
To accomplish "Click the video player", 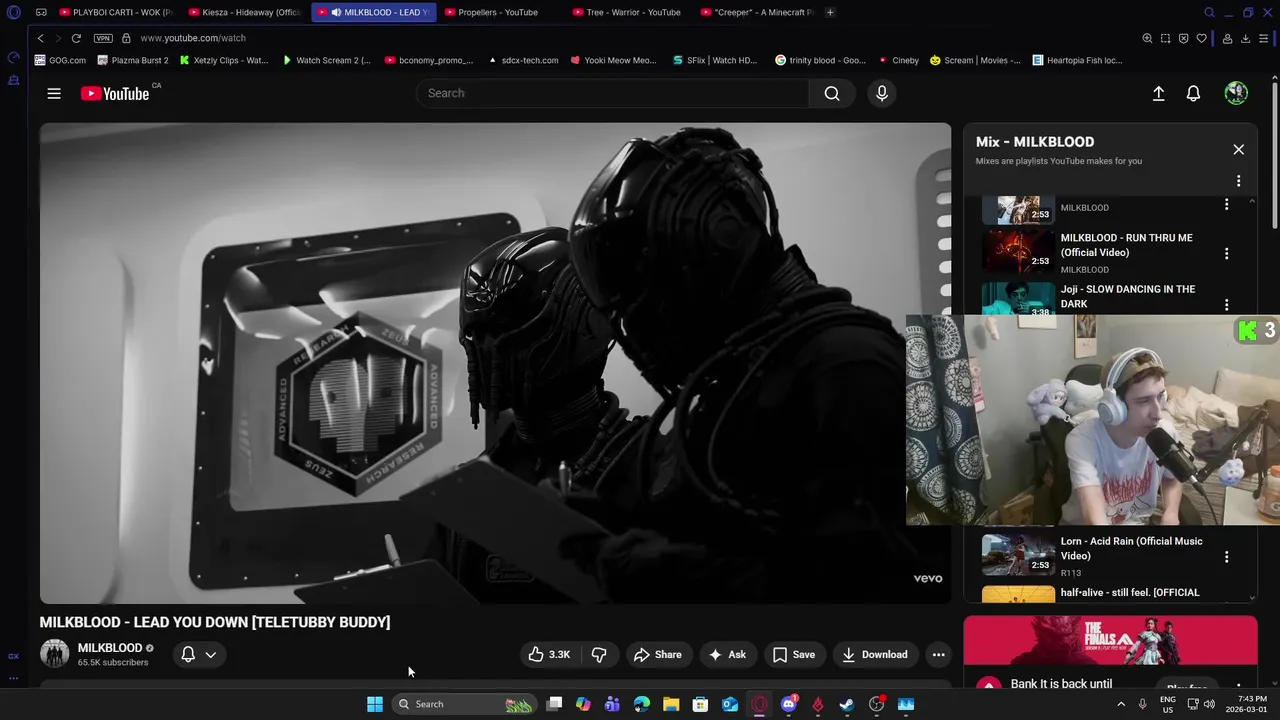I will coord(495,363).
